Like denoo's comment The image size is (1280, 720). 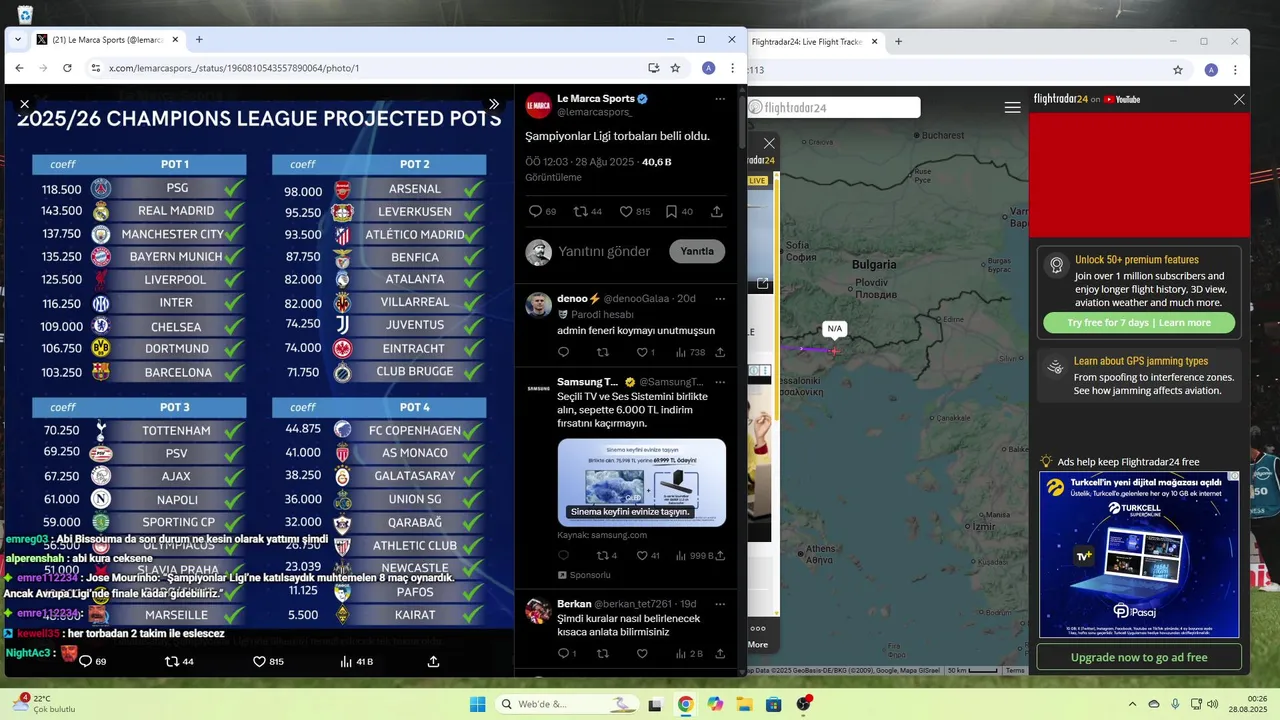tap(645, 352)
